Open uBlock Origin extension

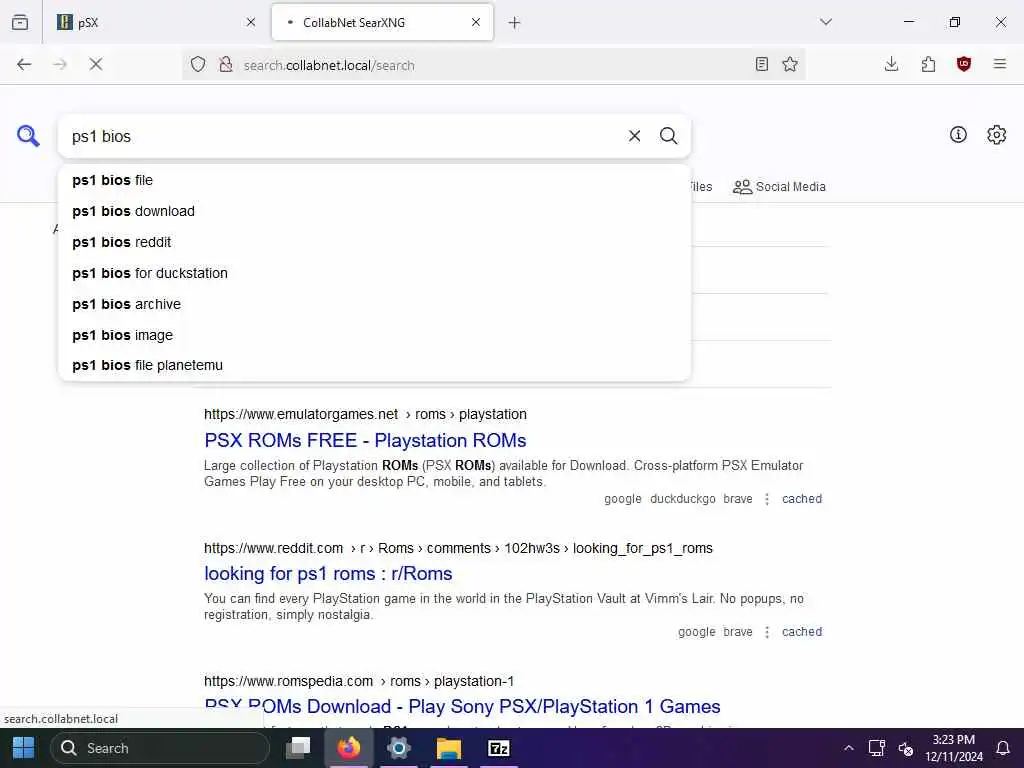[x=964, y=64]
